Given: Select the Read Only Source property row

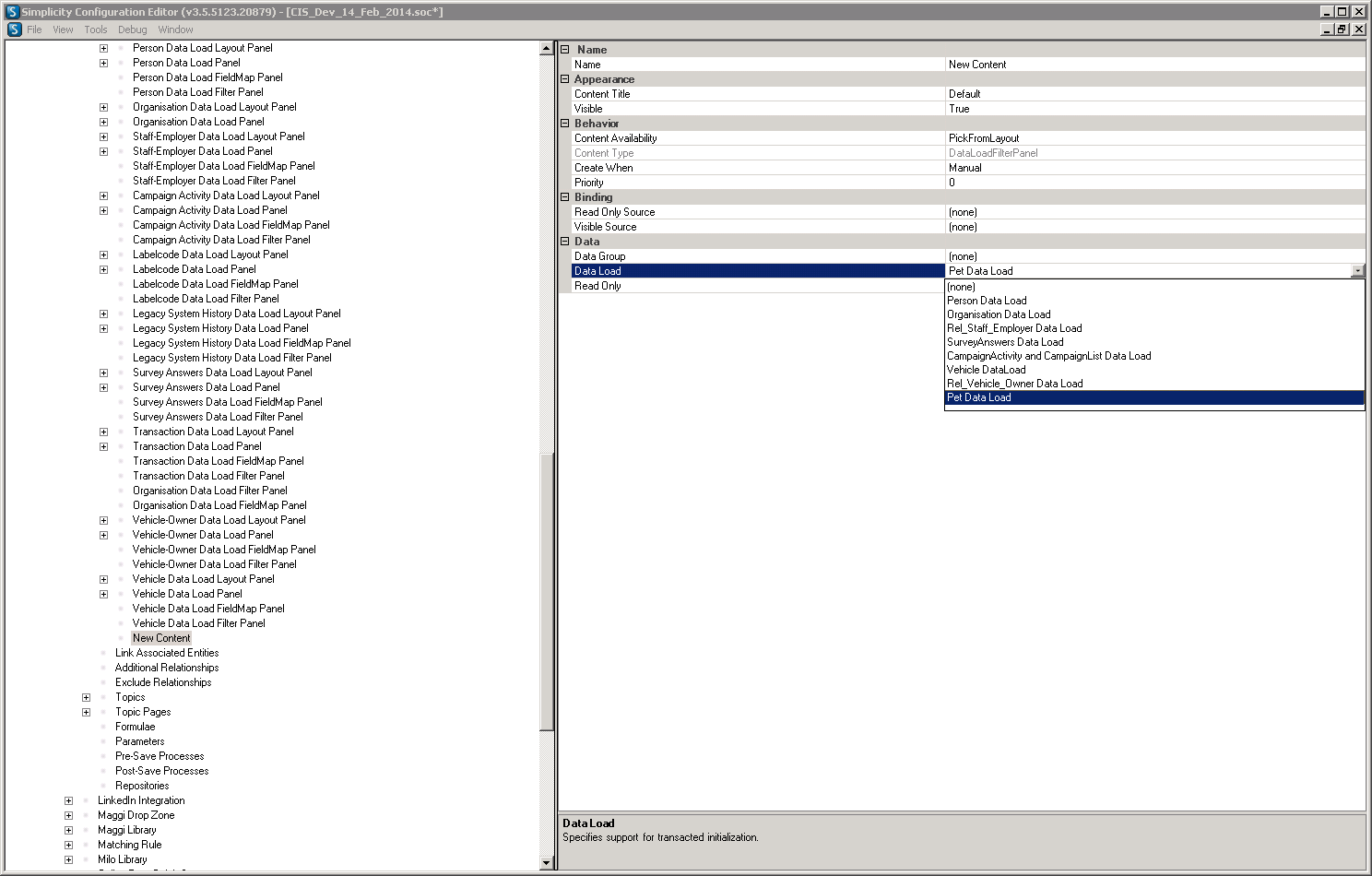Looking at the screenshot, I should coord(968,212).
